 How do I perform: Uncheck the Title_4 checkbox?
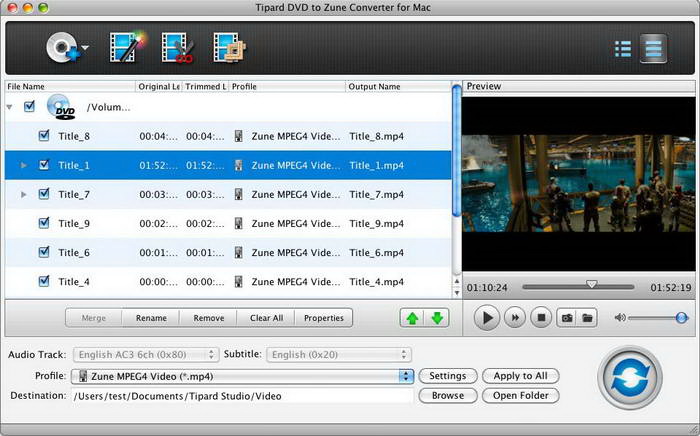[x=44, y=282]
